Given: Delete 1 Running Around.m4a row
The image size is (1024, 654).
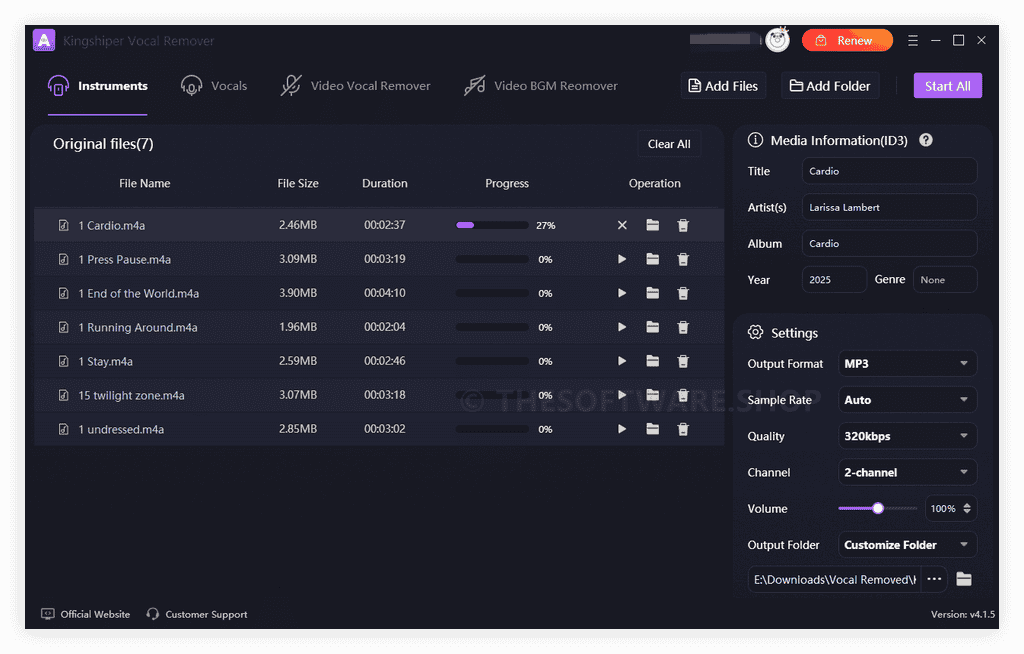Looking at the screenshot, I should coord(683,327).
